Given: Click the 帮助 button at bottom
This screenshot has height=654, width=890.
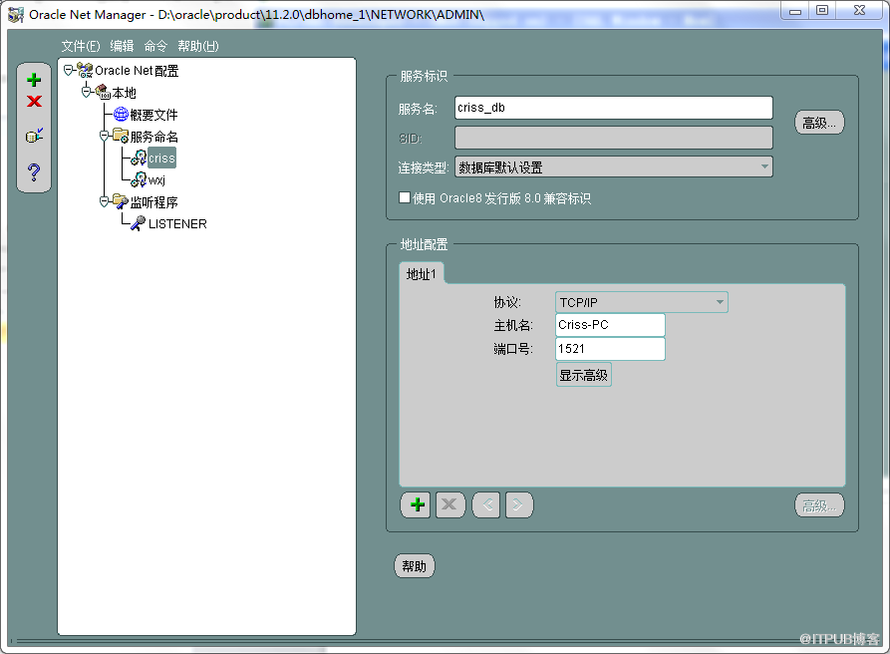Looking at the screenshot, I should (414, 566).
